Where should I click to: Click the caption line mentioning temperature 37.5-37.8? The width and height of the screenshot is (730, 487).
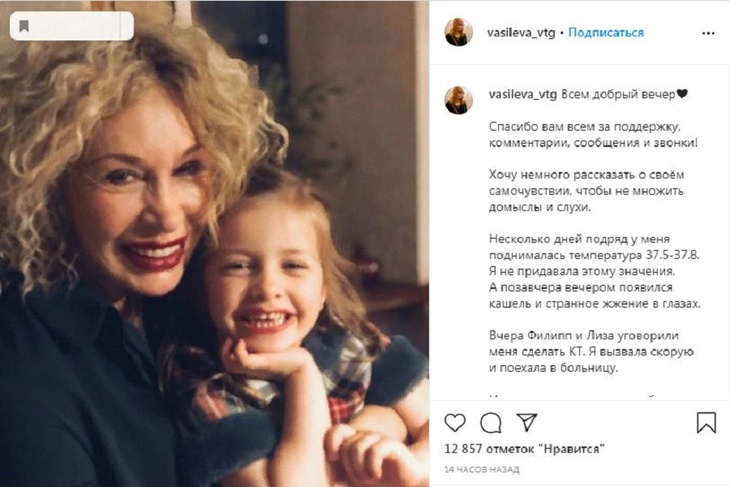tap(590, 256)
